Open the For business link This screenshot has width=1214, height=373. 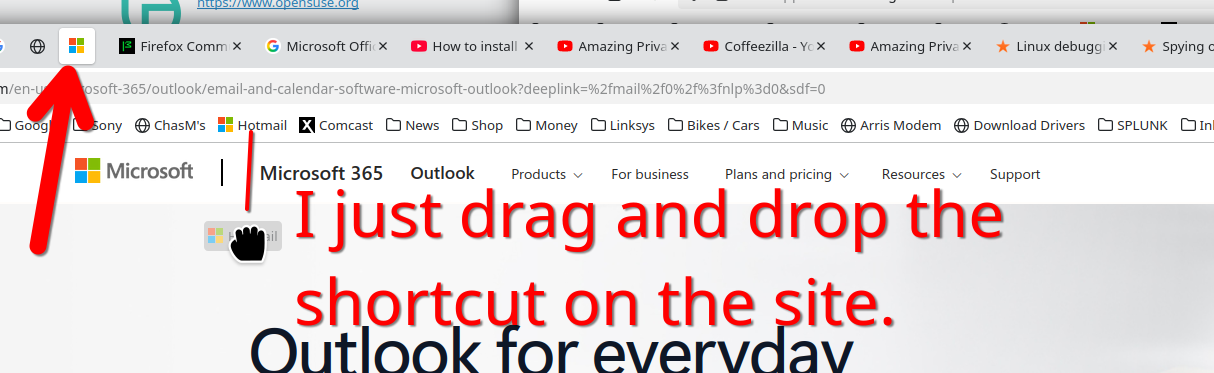650,174
